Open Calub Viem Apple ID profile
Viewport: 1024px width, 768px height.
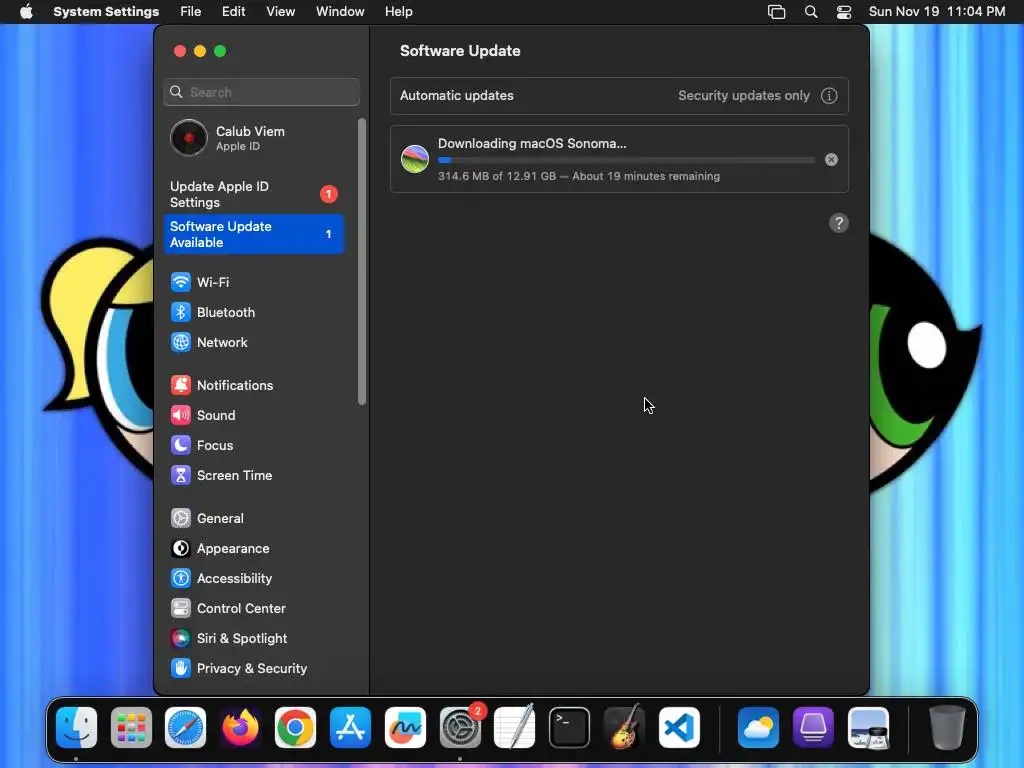click(253, 138)
